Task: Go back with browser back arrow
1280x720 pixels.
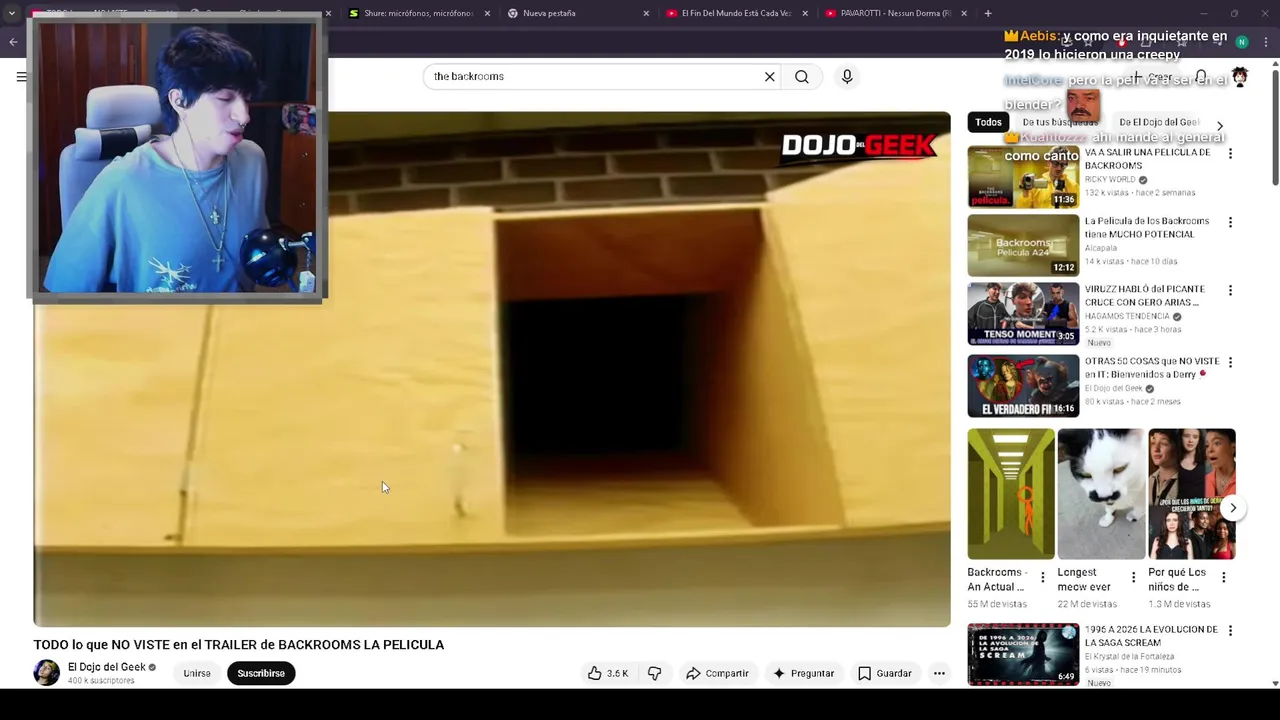Action: pyautogui.click(x=13, y=42)
